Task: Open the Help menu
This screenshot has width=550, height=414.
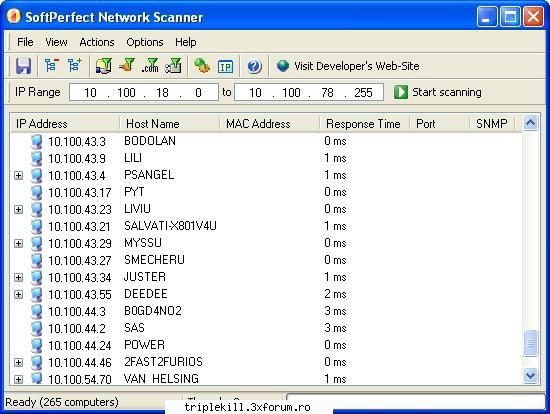Action: point(186,42)
